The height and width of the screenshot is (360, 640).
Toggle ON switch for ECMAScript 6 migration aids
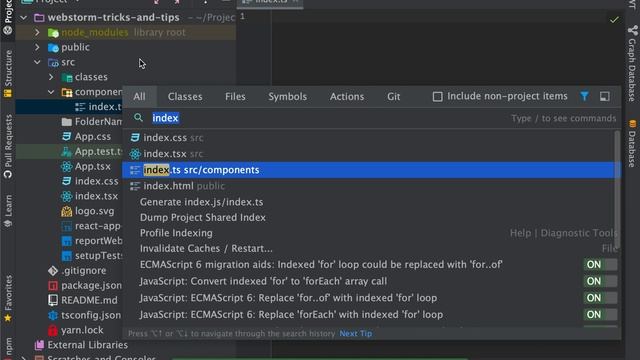[600, 264]
